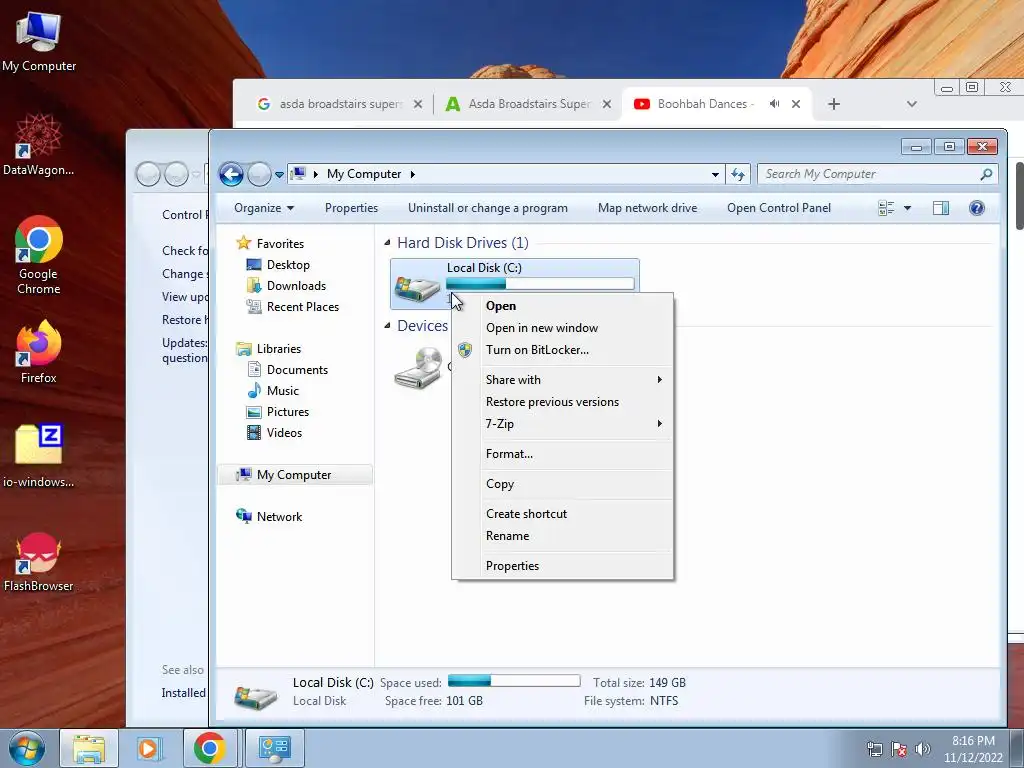Open the taskbar file explorer icon
This screenshot has width=1024, height=768.
click(89, 748)
